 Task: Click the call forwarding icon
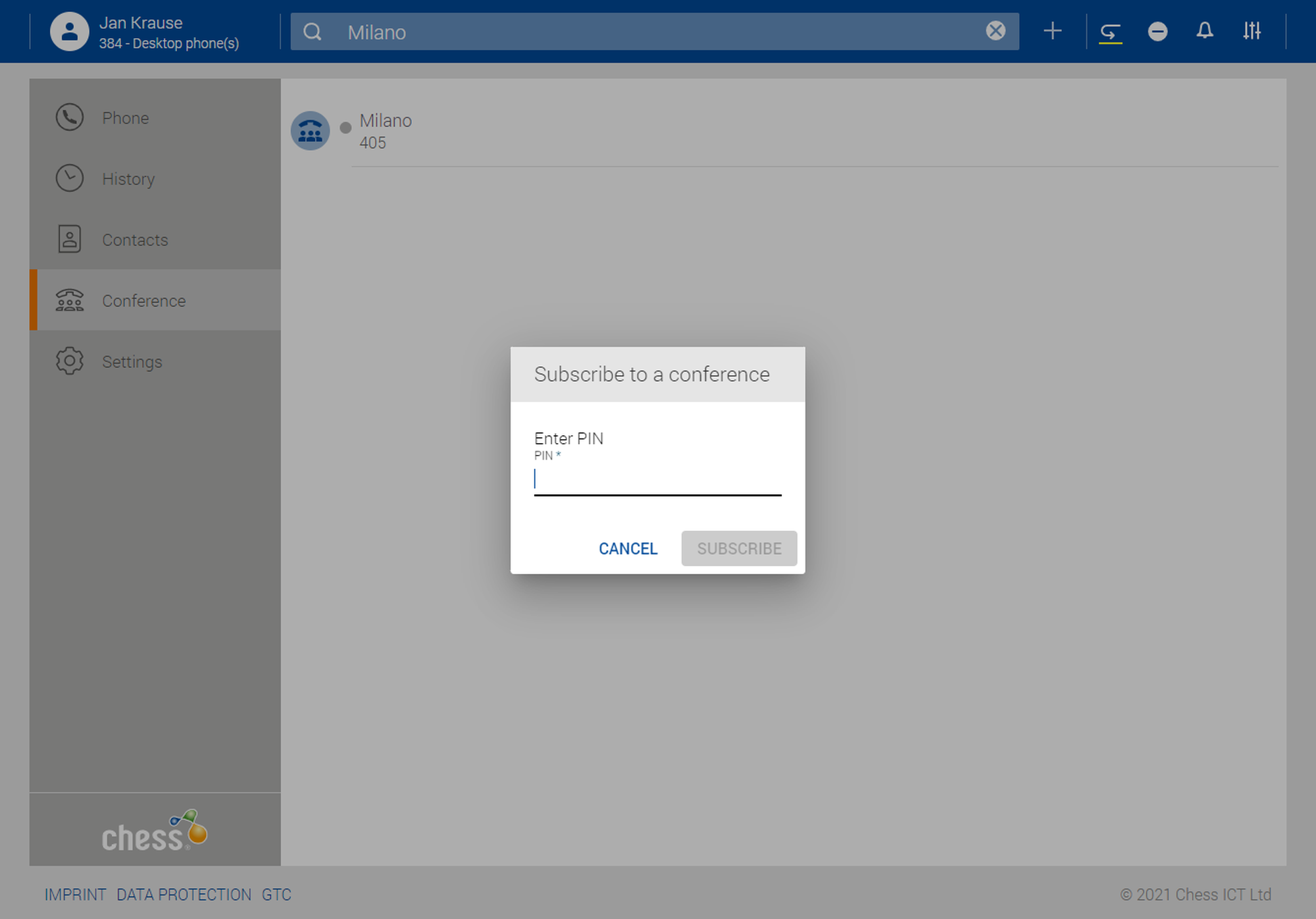coord(1110,32)
